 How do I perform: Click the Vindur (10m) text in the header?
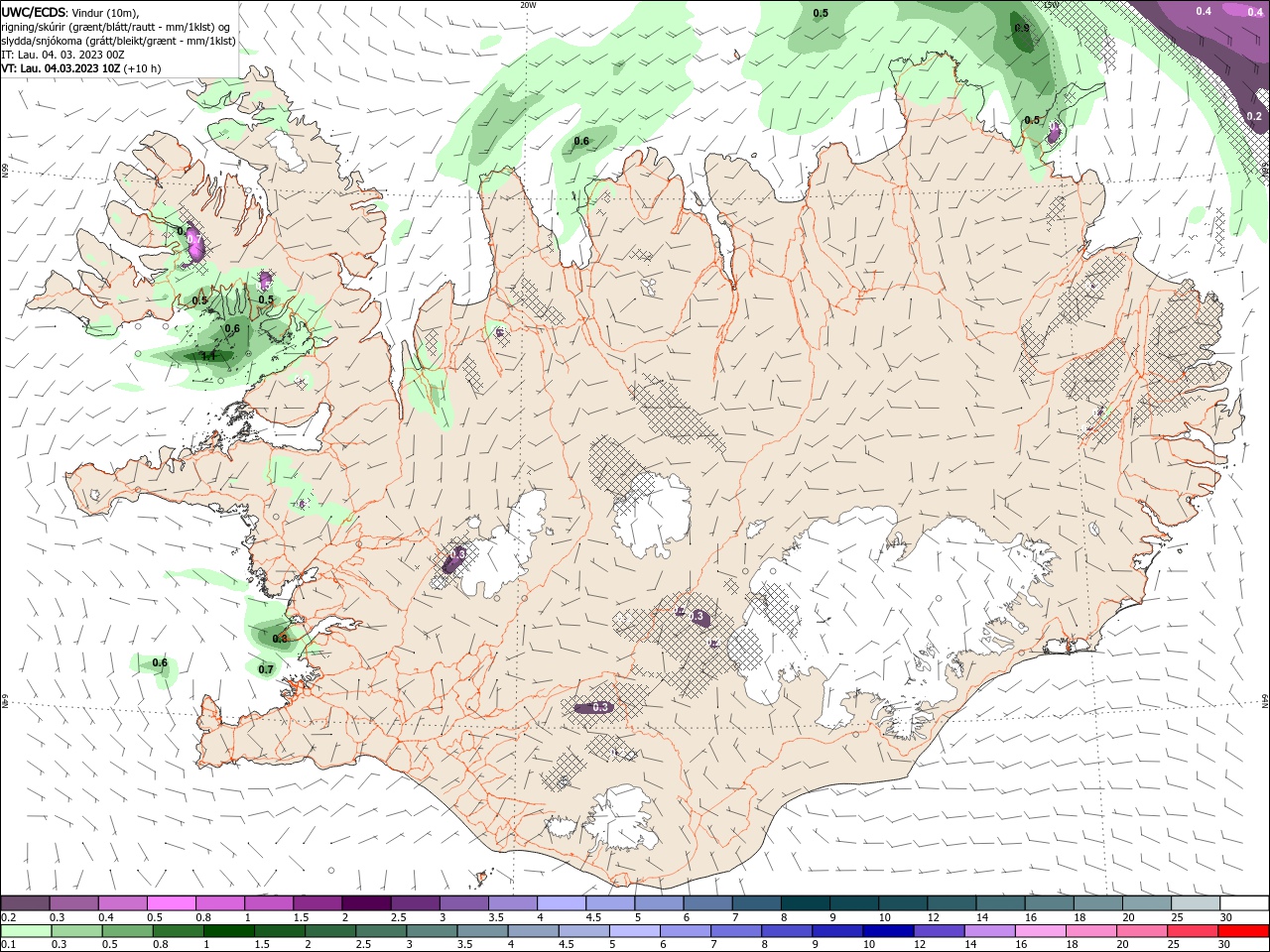[105, 12]
